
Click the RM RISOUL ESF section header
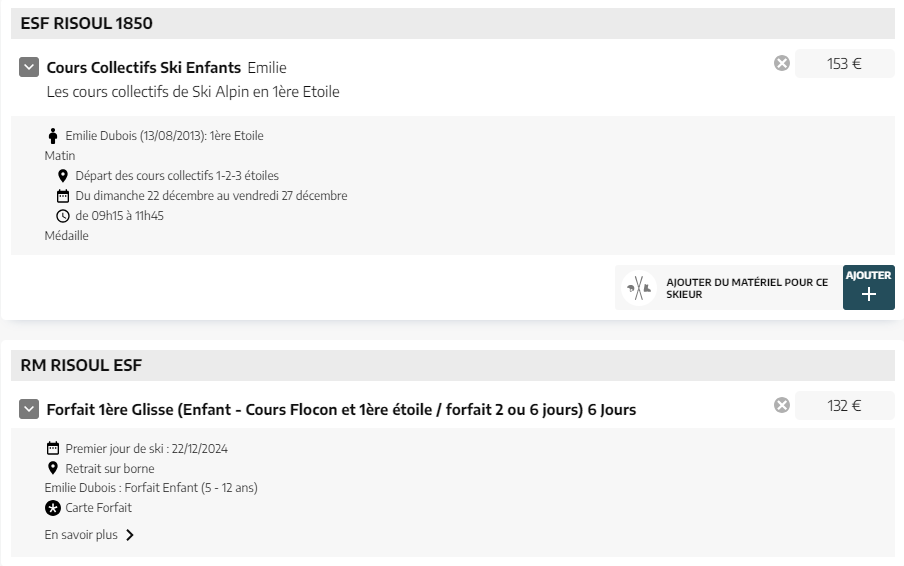point(453,365)
